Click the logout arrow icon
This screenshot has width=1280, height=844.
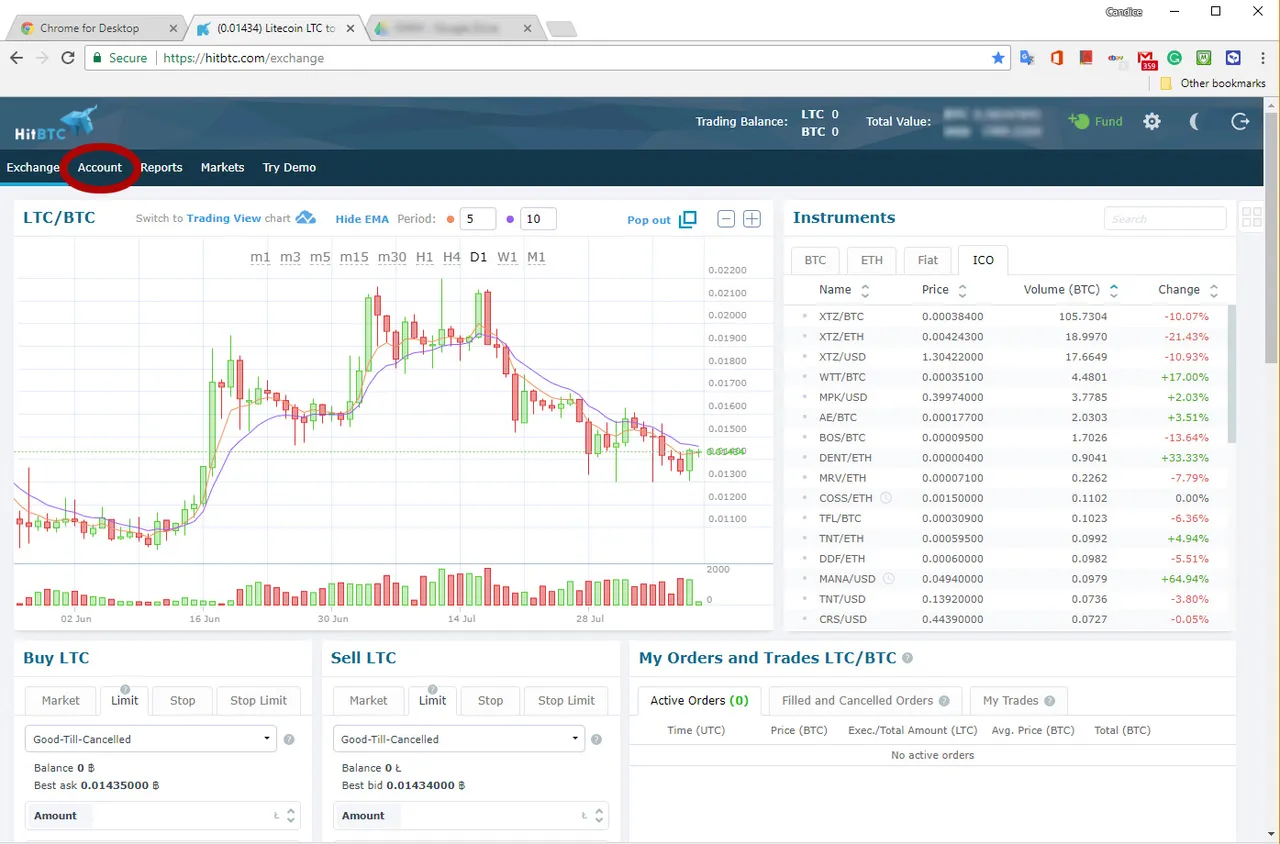[1240, 121]
